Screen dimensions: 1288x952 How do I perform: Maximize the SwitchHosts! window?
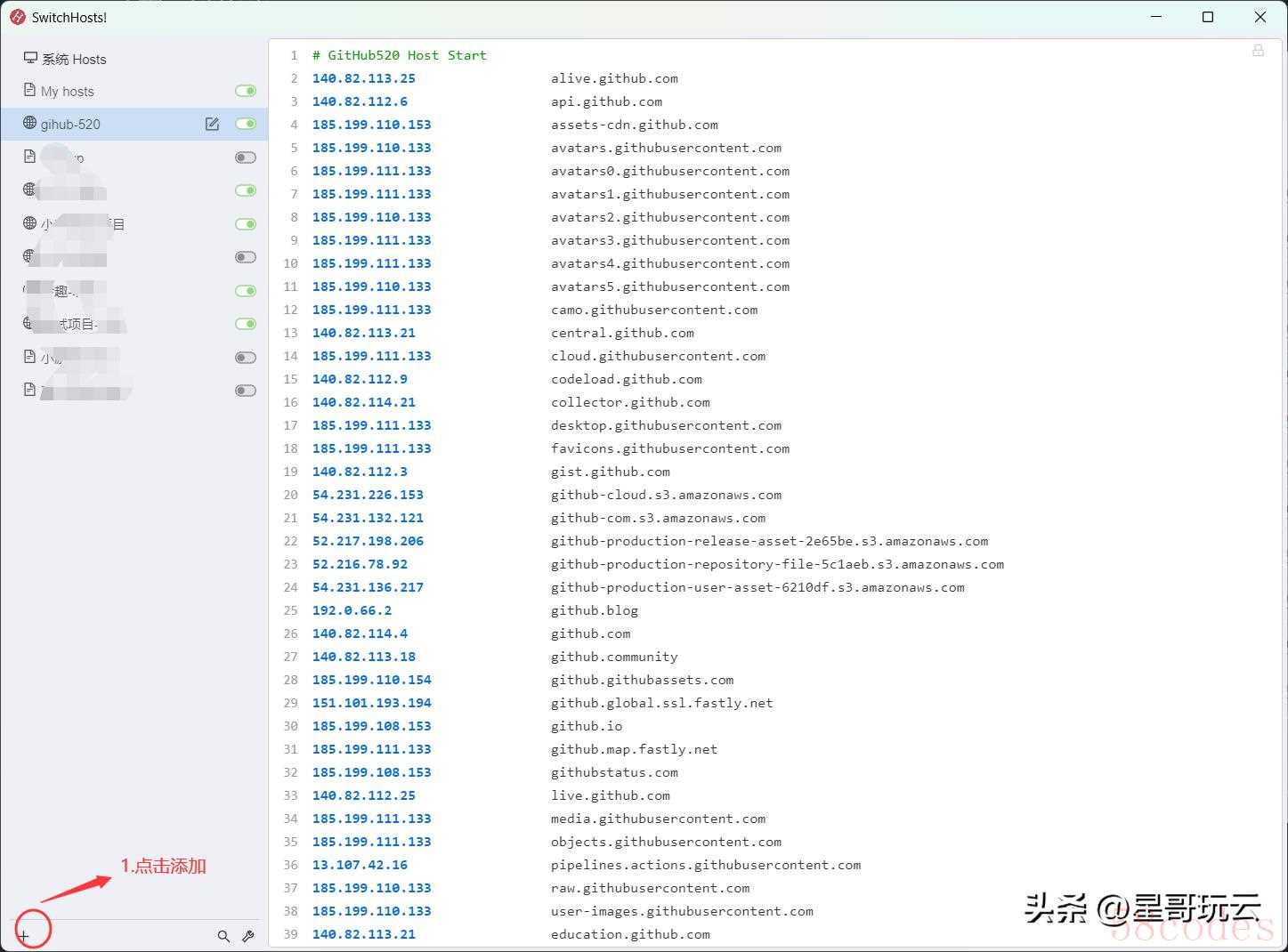(1208, 17)
